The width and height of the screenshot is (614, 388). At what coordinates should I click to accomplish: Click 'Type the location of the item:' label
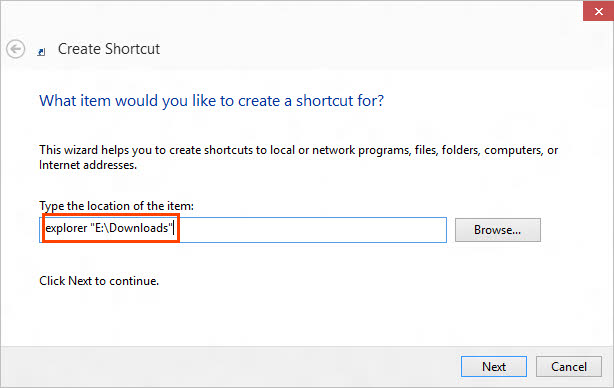point(116,206)
